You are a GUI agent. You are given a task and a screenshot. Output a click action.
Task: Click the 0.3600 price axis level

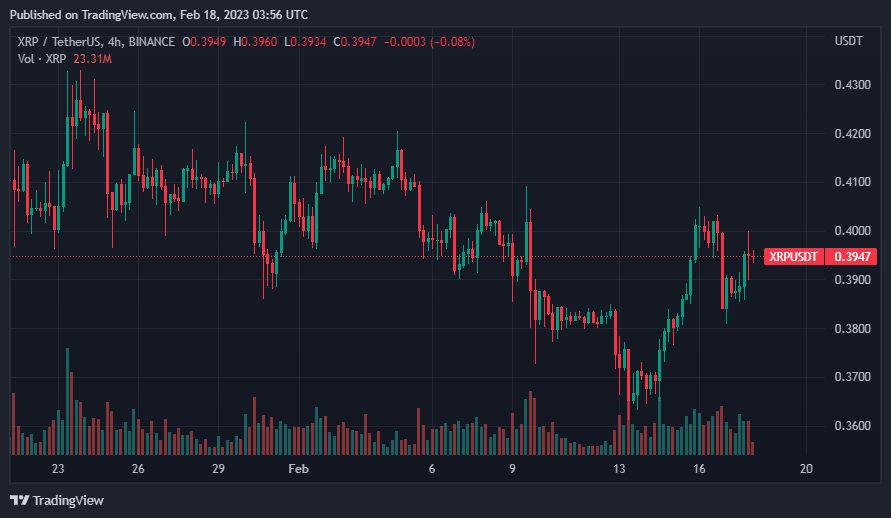click(x=850, y=426)
